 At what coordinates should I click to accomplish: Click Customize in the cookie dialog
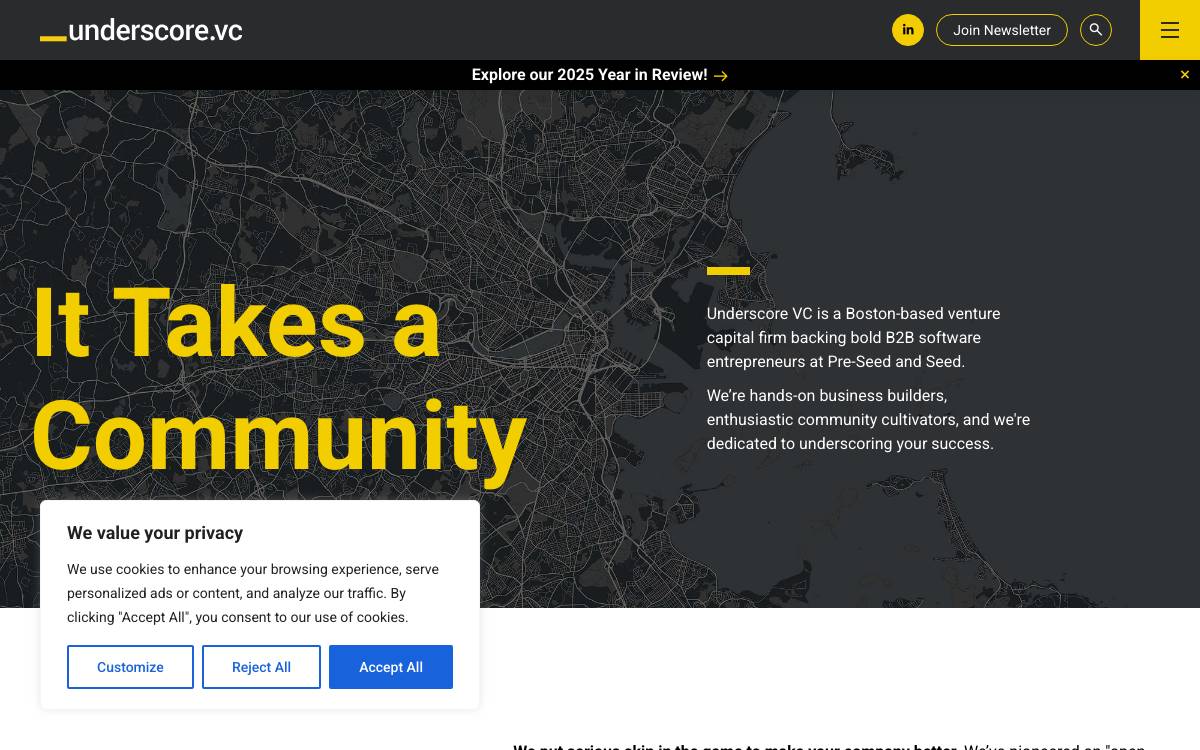130,667
